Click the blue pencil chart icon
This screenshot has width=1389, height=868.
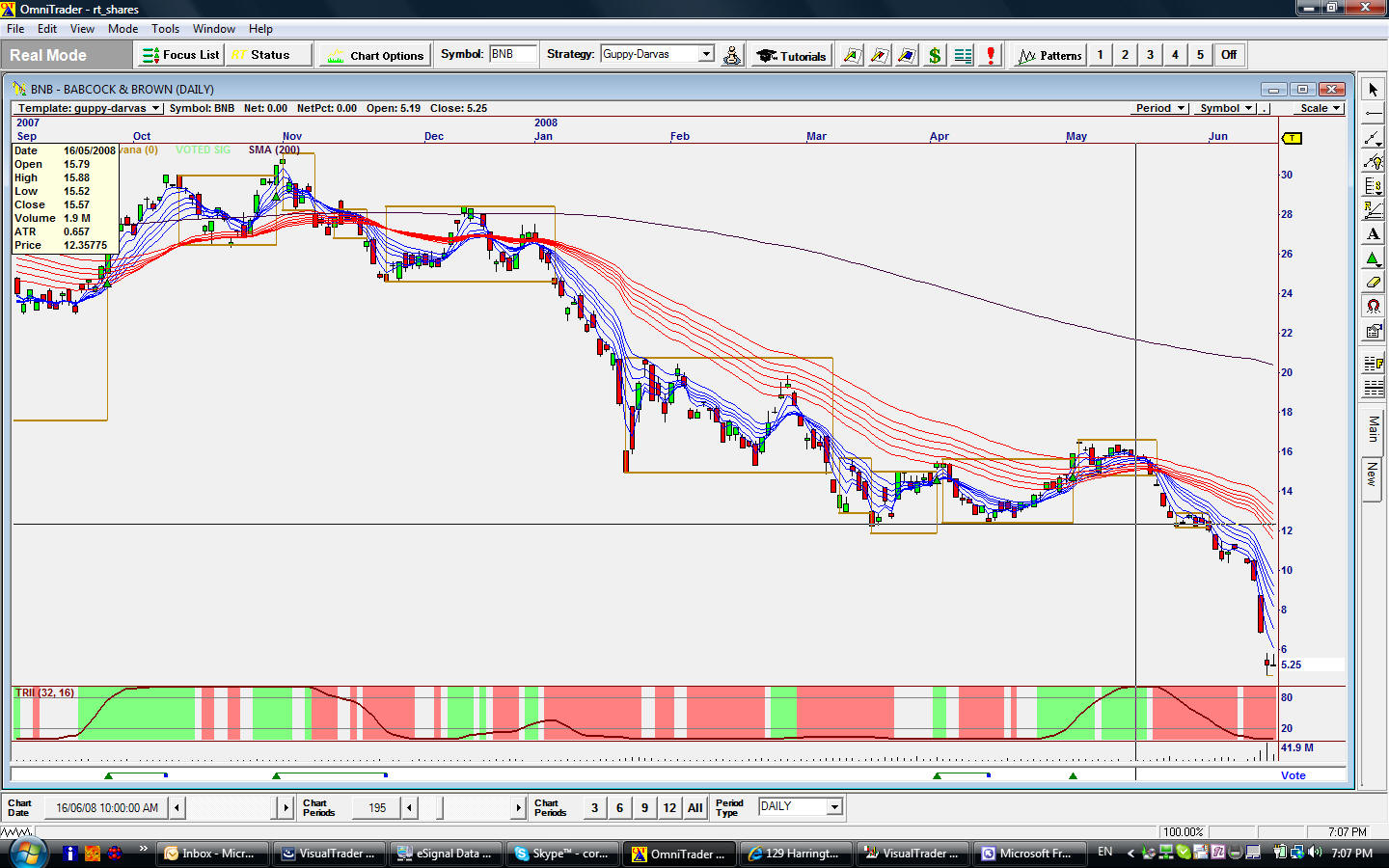tap(907, 55)
